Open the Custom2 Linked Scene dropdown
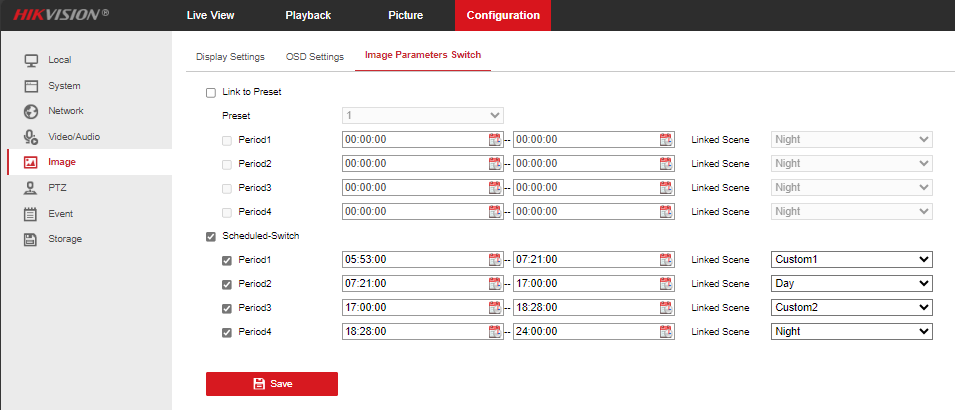This screenshot has height=410, width=955. click(x=851, y=308)
